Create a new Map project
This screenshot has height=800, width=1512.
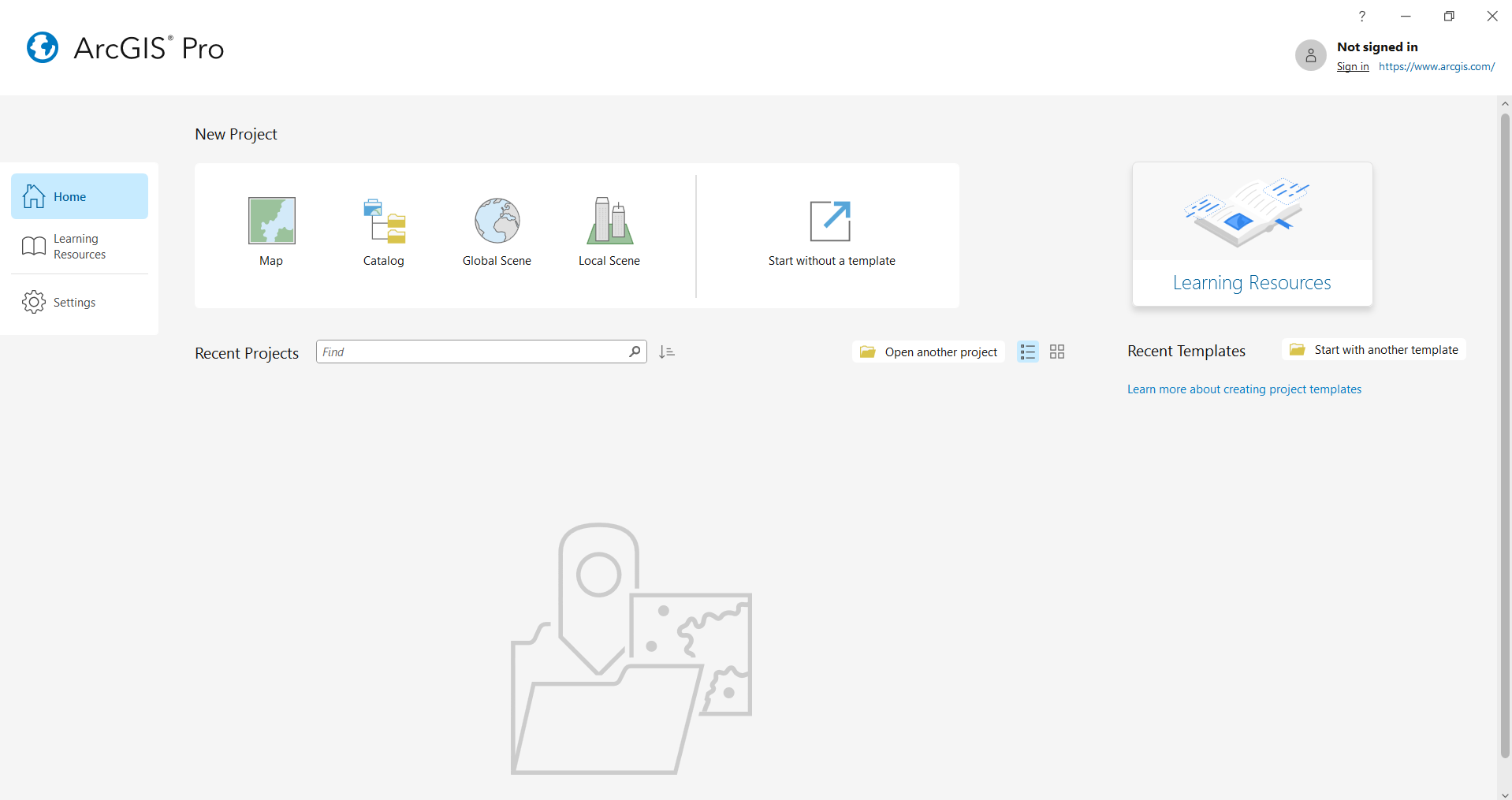coord(271,231)
